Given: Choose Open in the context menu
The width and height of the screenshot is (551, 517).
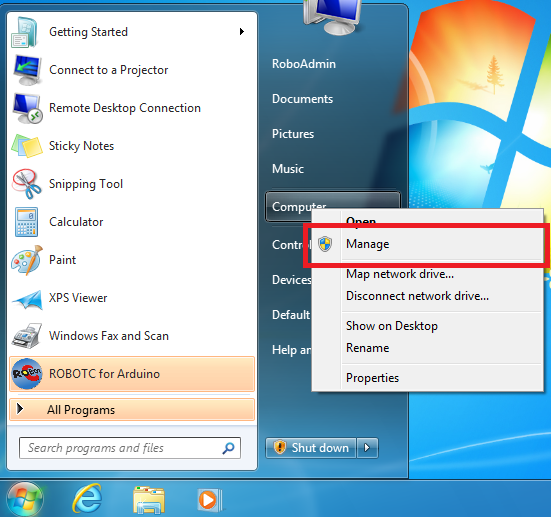Looking at the screenshot, I should pyautogui.click(x=361, y=221).
